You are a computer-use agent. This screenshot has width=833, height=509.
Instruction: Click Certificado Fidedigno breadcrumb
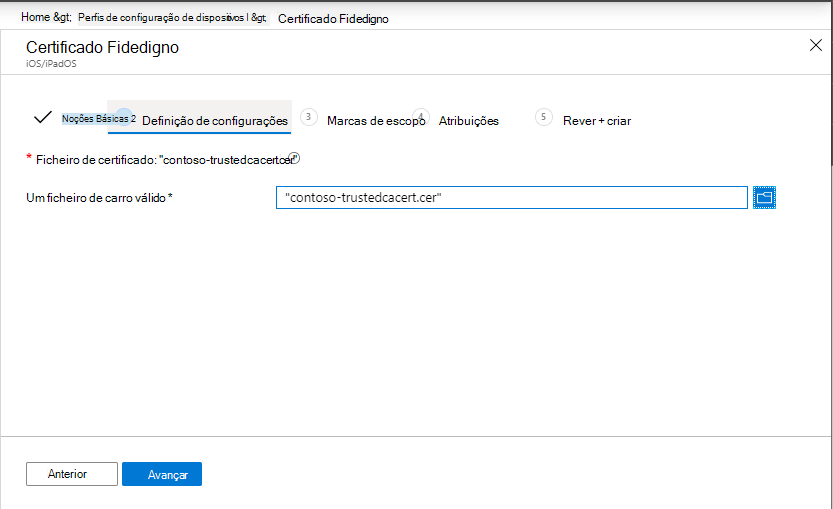[333, 19]
